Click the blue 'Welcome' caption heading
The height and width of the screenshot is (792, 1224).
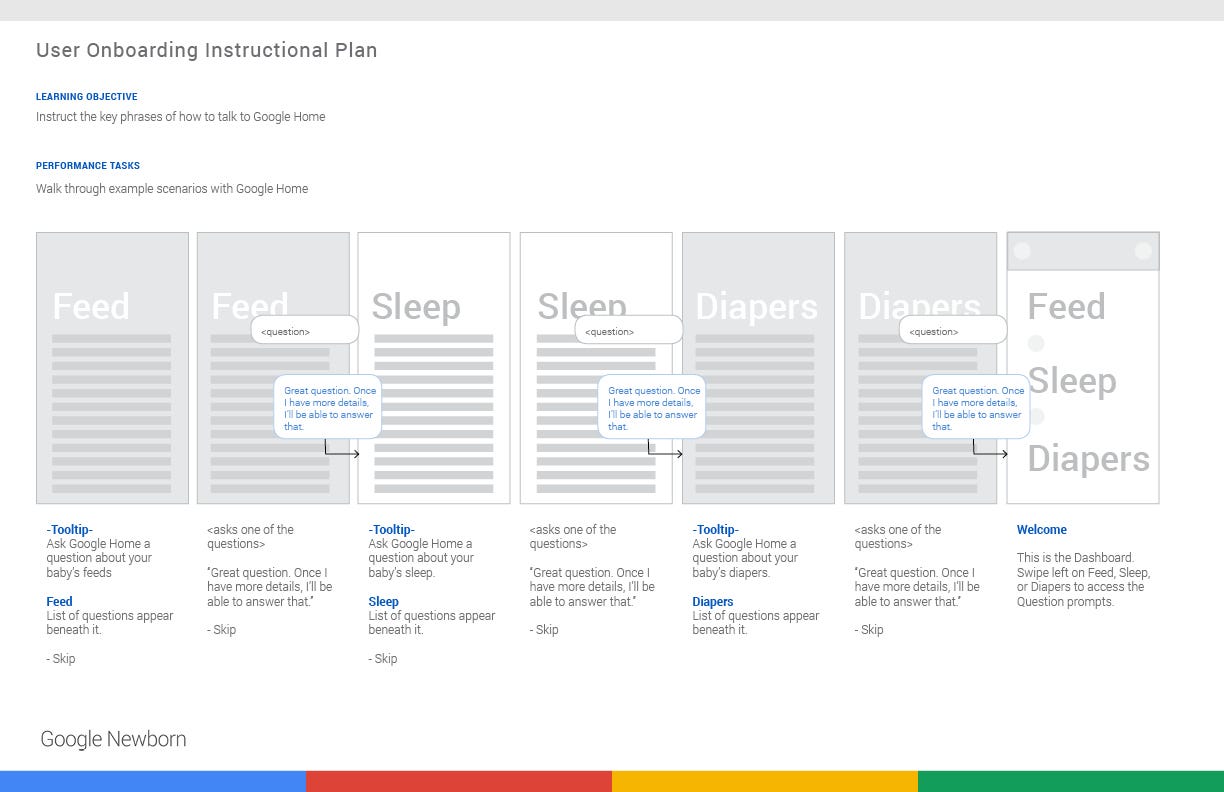tap(1042, 530)
